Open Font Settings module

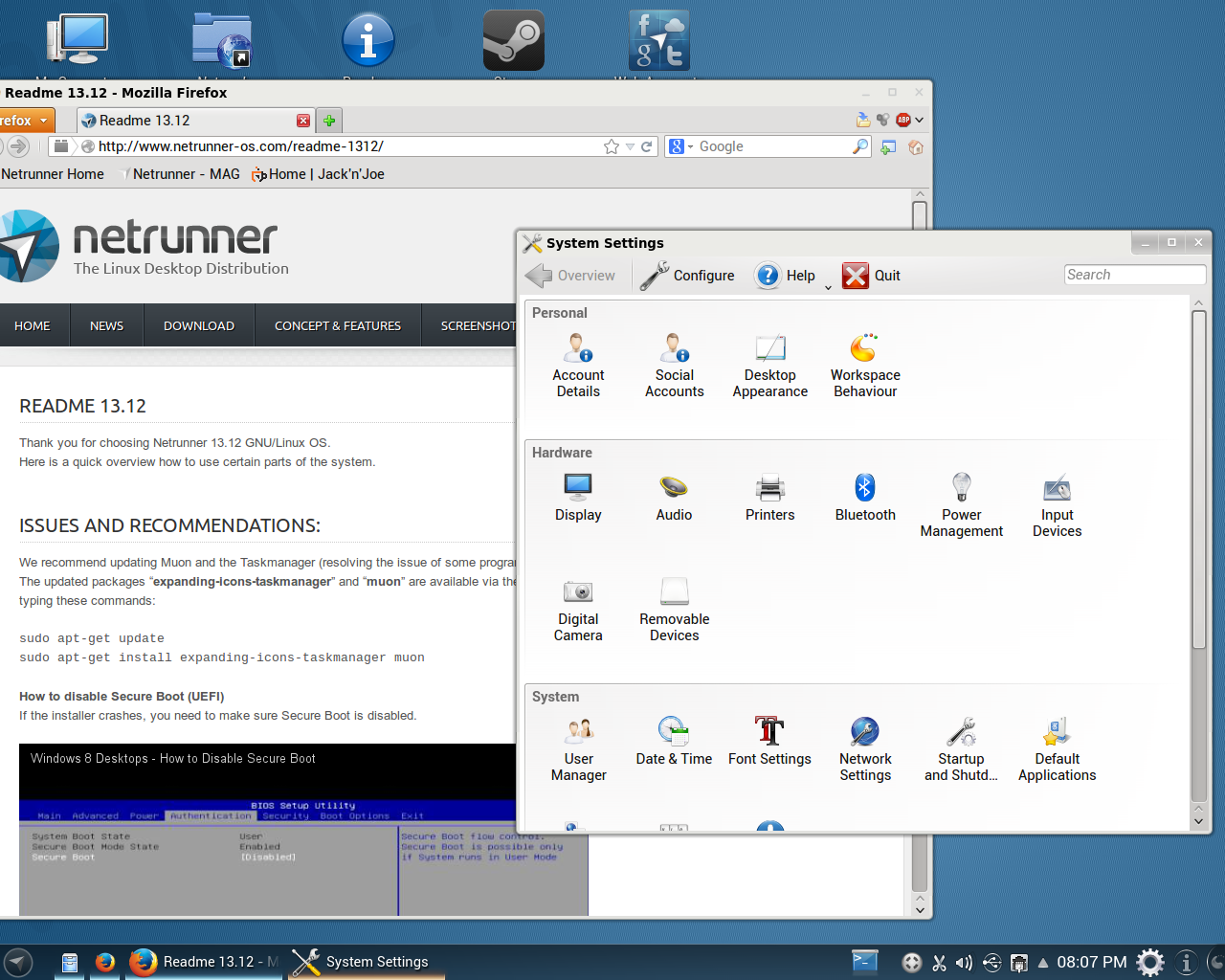tap(769, 742)
